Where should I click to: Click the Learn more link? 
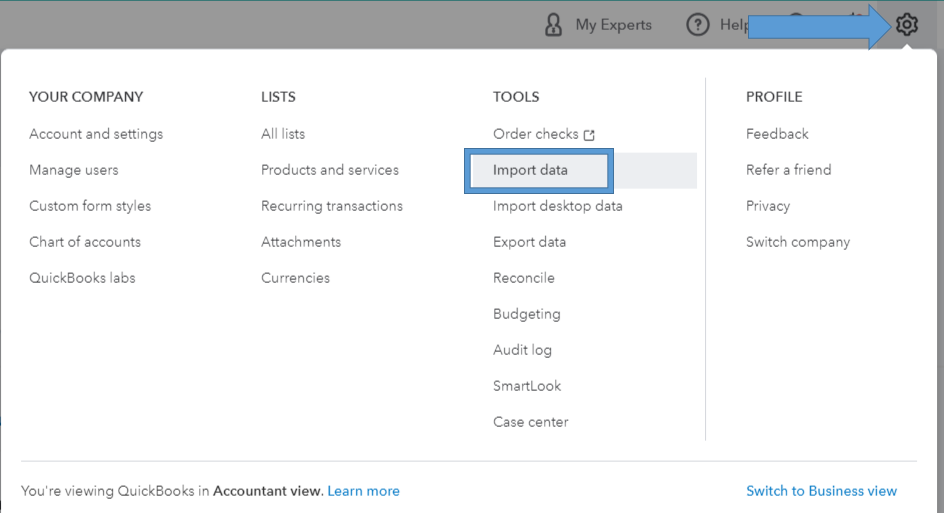[x=363, y=491]
